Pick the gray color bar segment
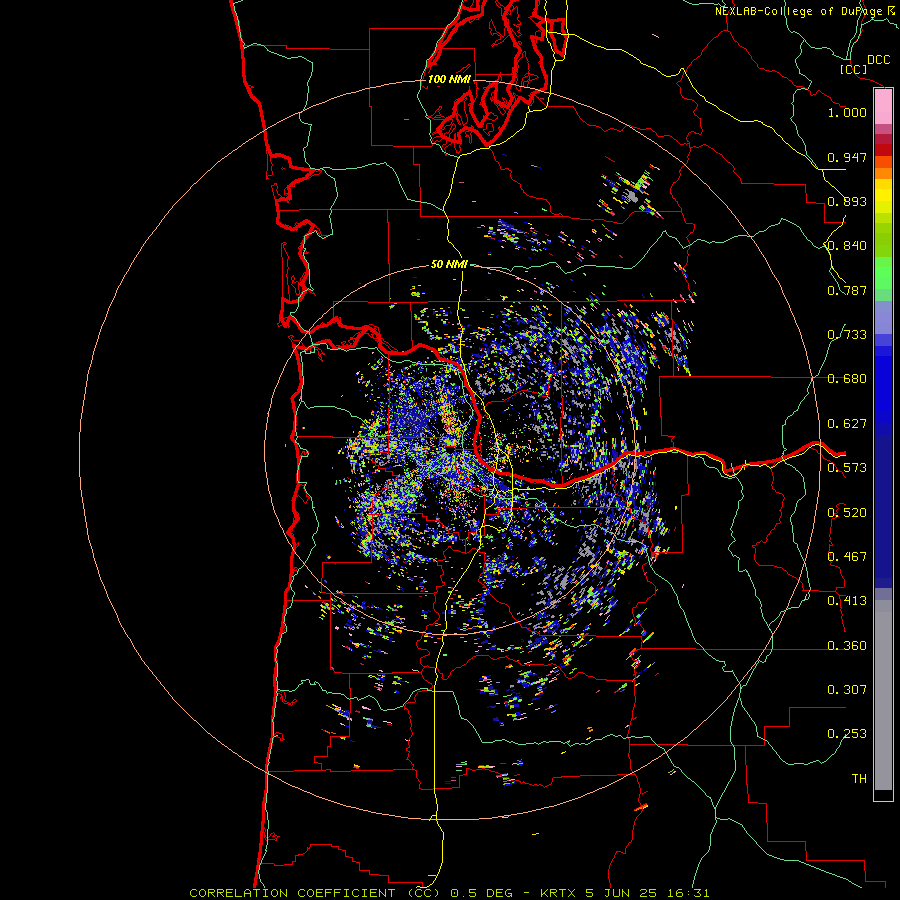 click(x=883, y=695)
